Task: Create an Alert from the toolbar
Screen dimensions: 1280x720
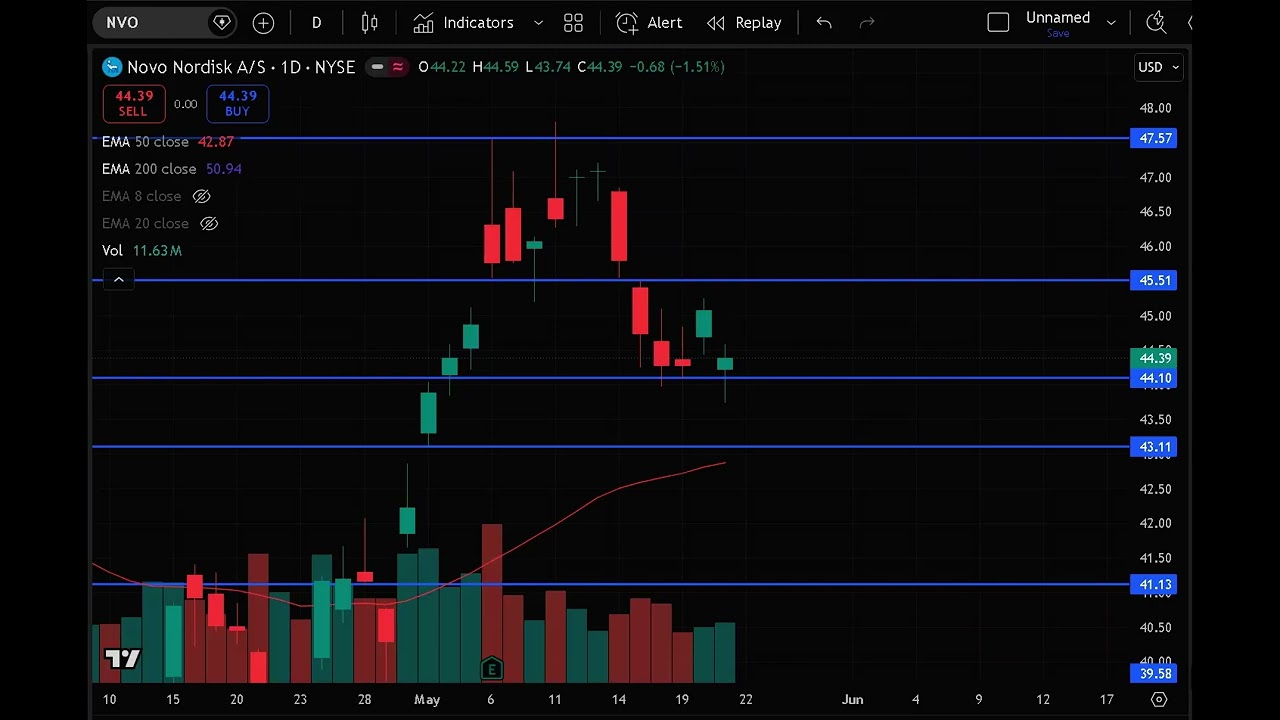Action: coord(649,22)
